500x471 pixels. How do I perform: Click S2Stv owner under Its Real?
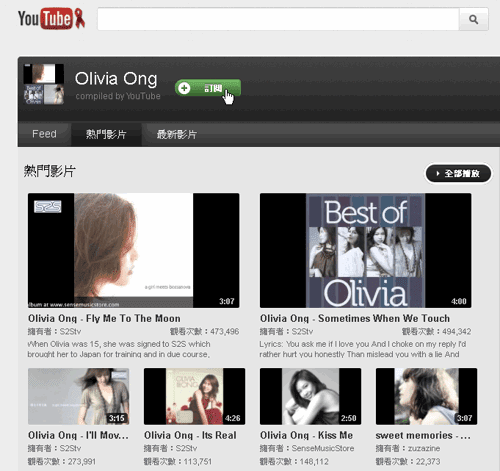[x=186, y=448]
